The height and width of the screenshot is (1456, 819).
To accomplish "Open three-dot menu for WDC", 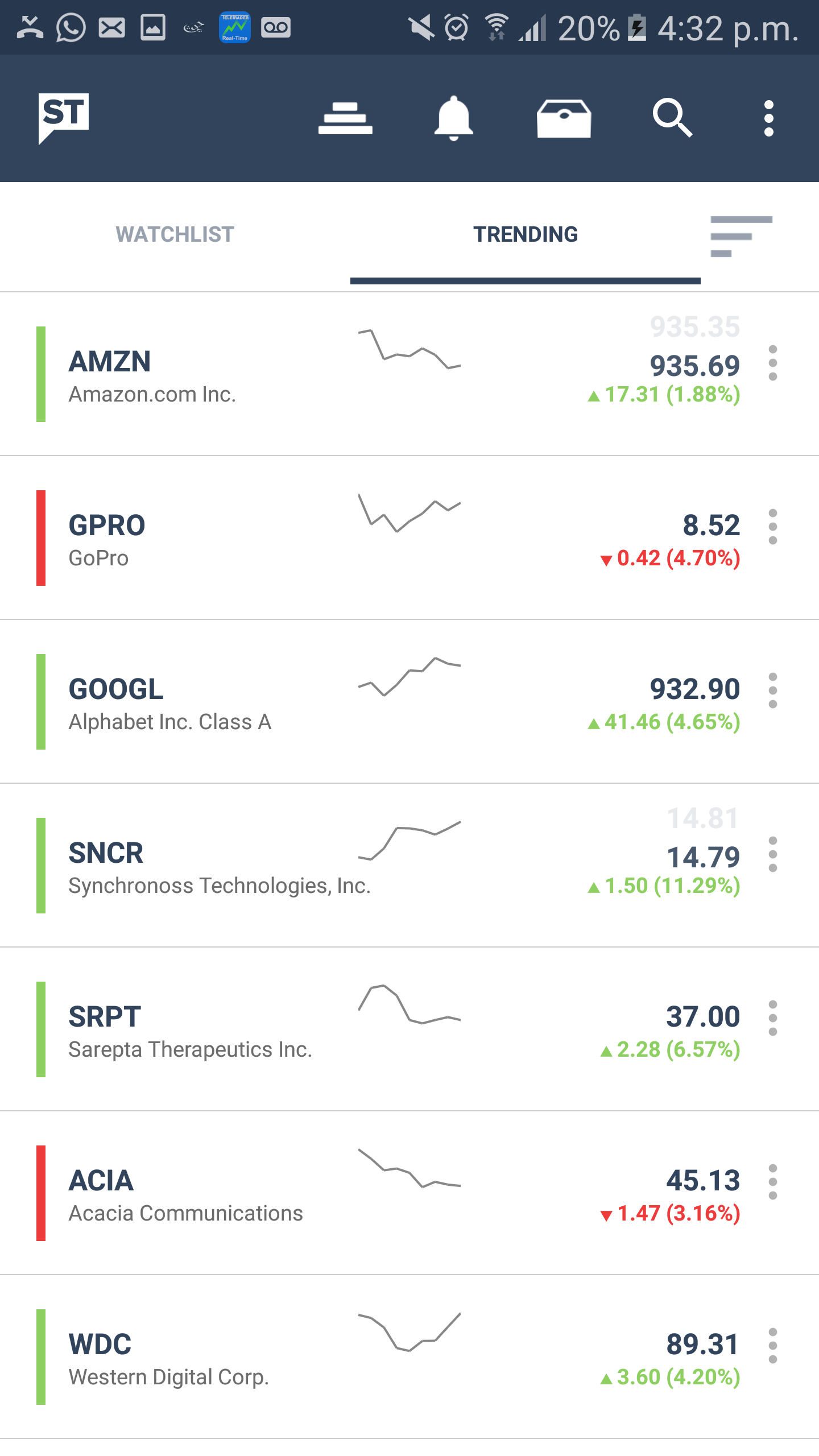I will 772,1346.
